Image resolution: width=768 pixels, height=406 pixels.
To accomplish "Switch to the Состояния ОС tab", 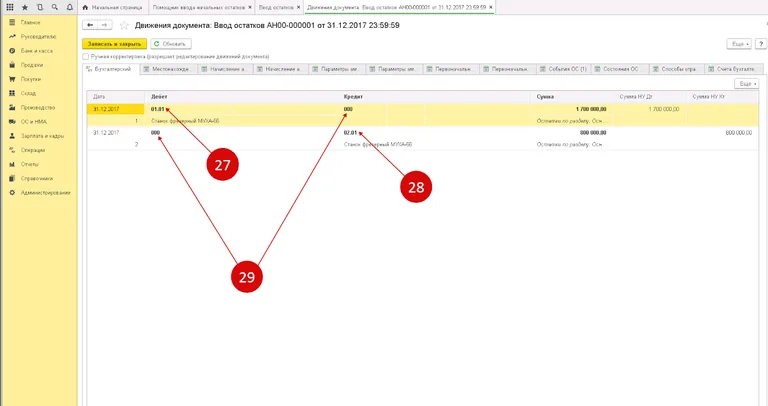I will point(618,70).
